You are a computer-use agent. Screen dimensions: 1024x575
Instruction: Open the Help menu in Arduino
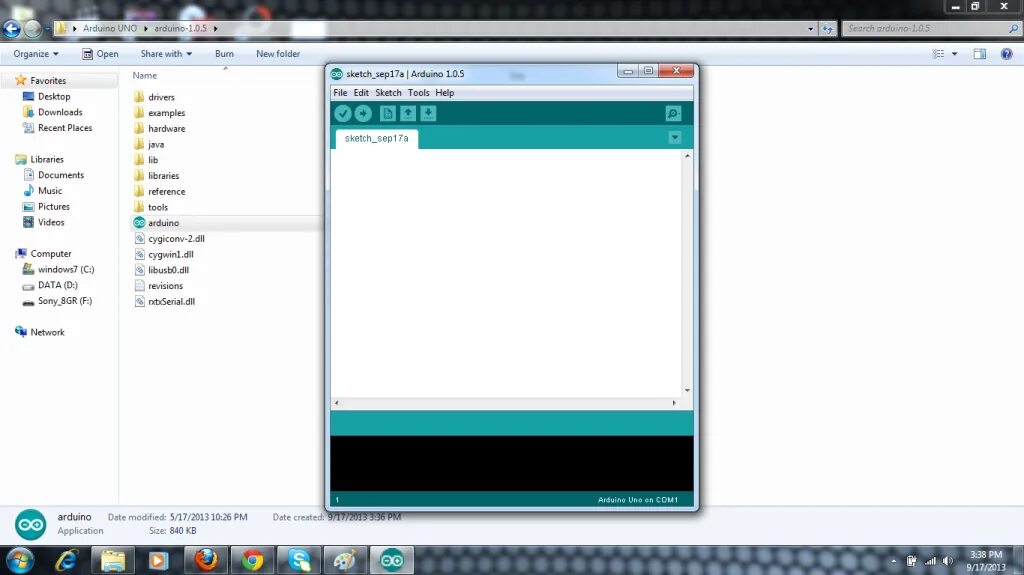tap(445, 93)
